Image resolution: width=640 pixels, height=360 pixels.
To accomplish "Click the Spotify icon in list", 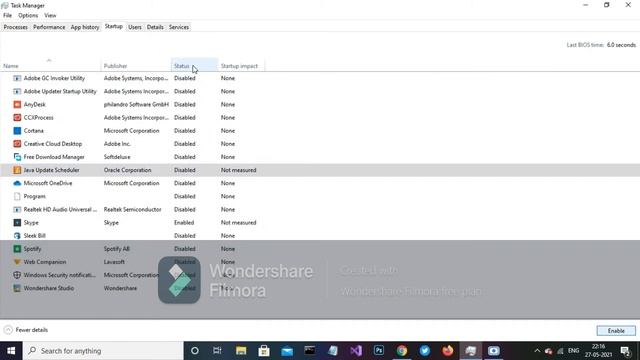I will click(17, 249).
